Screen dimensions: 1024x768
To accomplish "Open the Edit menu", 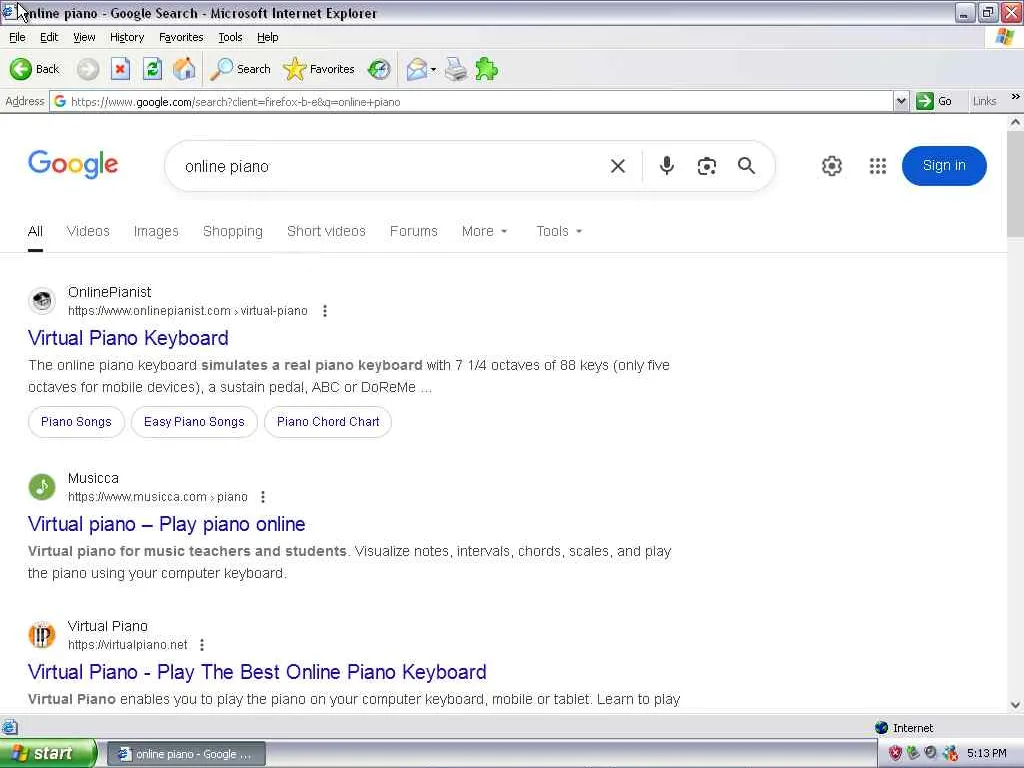I will click(x=49, y=37).
